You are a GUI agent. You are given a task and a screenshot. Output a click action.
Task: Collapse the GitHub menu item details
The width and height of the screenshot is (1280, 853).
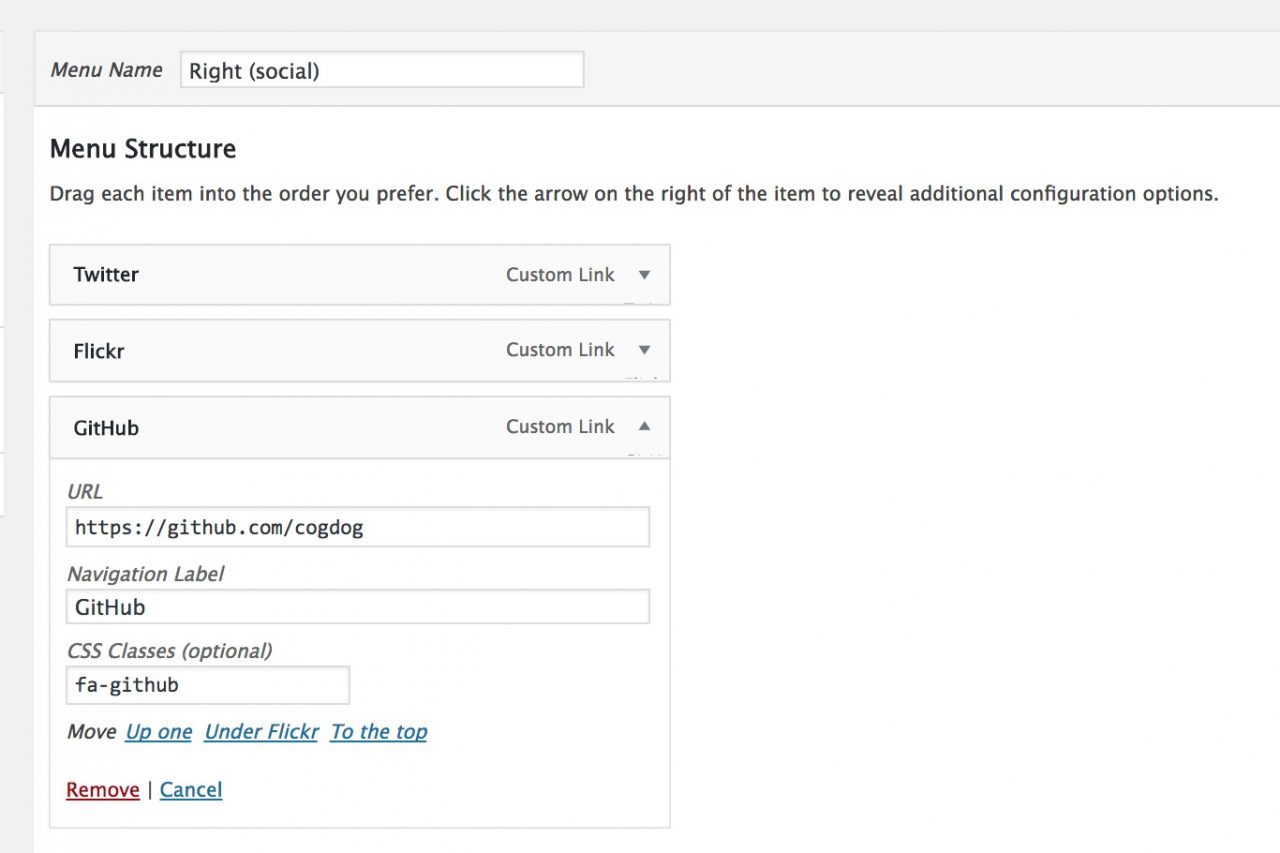(645, 426)
